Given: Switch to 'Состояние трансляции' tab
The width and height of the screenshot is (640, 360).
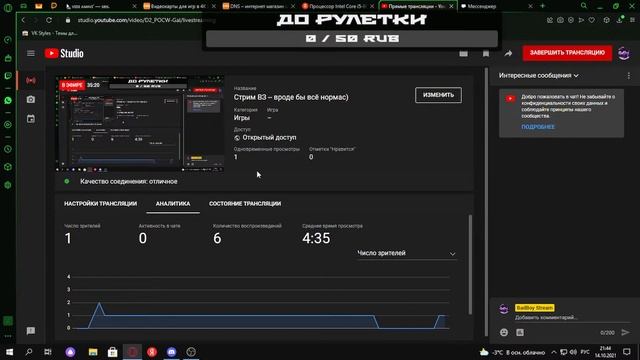Looking at the screenshot, I should click(x=245, y=204).
